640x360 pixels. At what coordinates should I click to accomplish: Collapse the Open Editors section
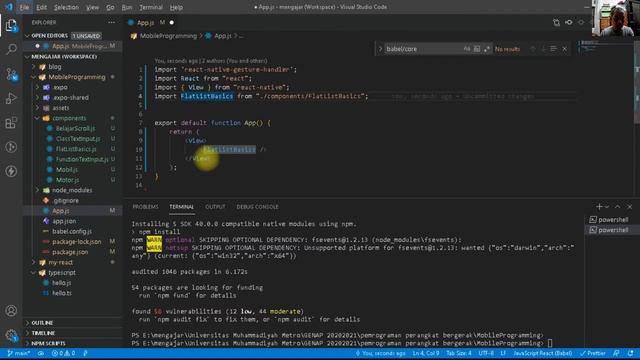pos(27,36)
